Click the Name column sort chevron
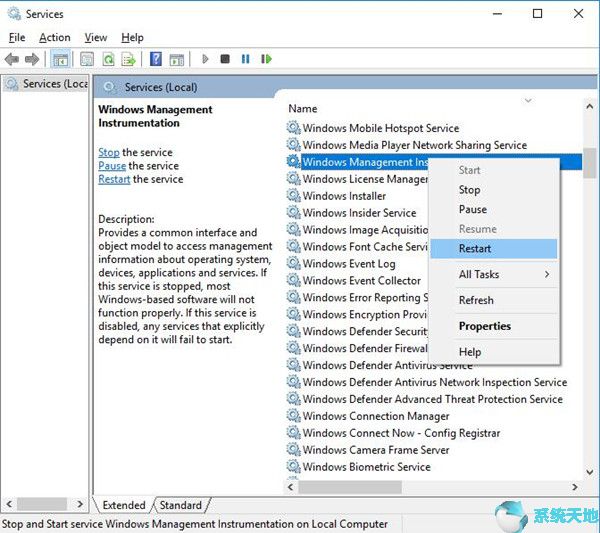 528,101
